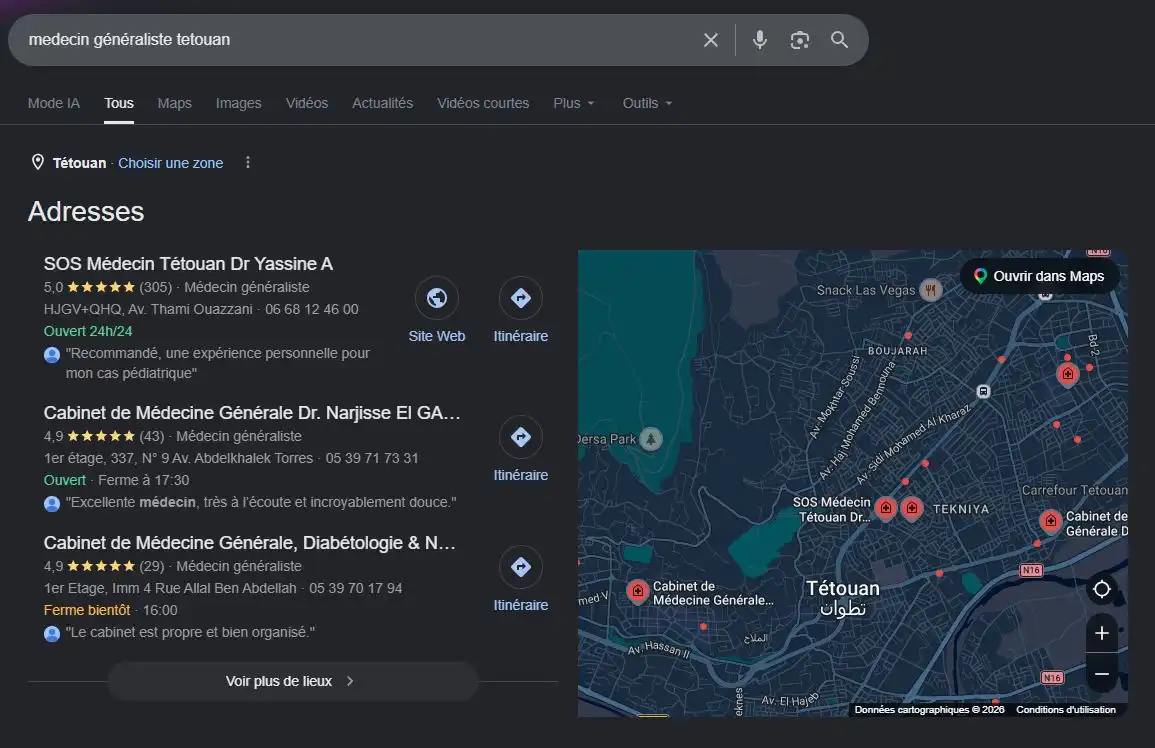Click the reviewer avatar by the "Excellente médecin" review
1155x748 pixels.
[x=52, y=503]
